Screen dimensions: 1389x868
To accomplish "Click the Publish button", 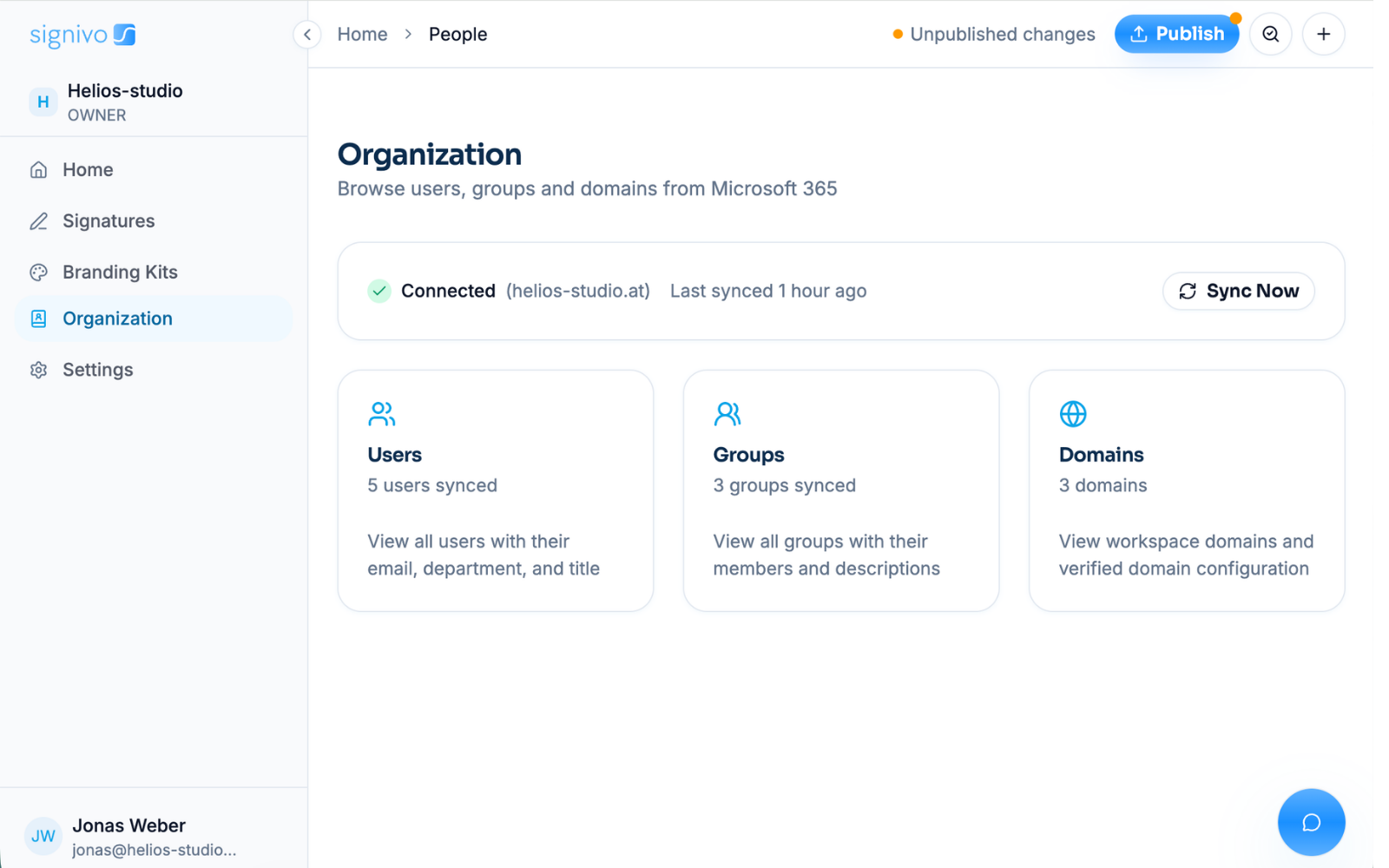I will [x=1177, y=34].
